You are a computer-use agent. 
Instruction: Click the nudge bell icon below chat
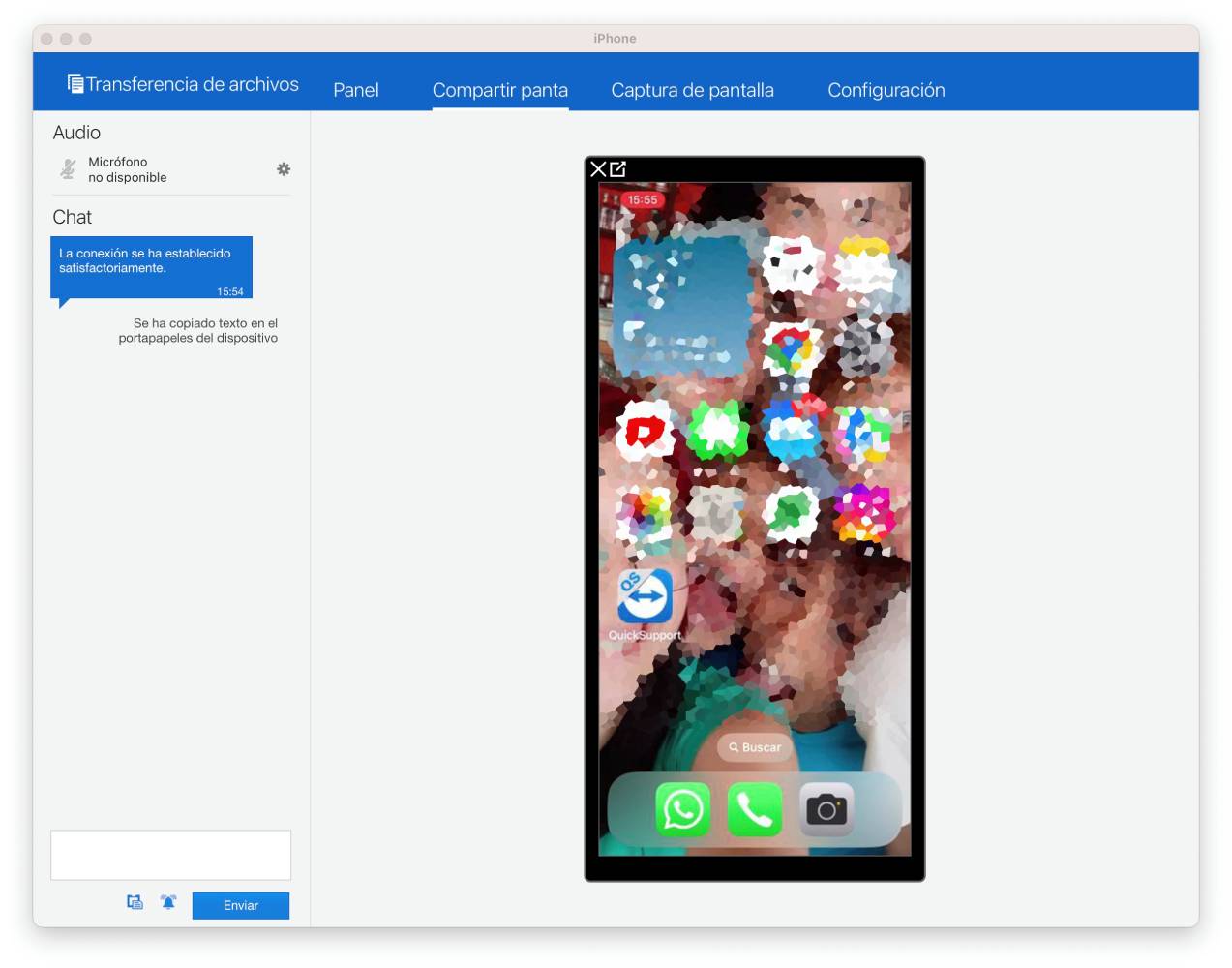[x=168, y=902]
